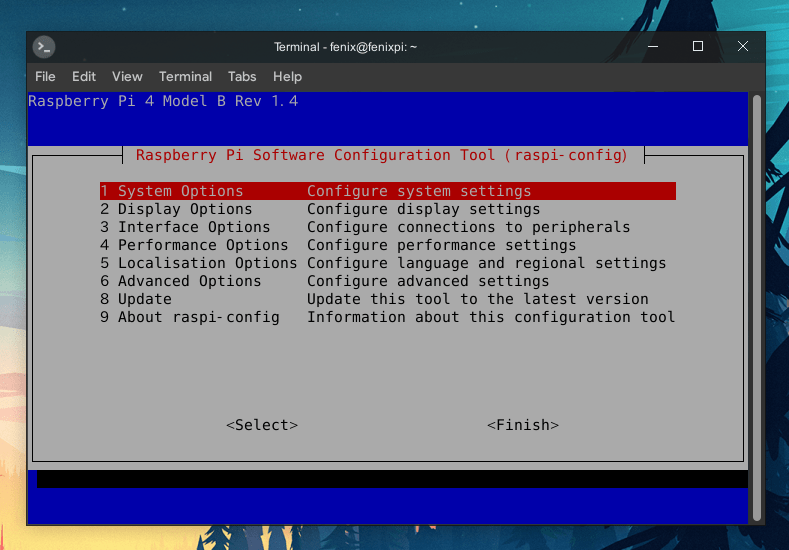The width and height of the screenshot is (789, 550).
Task: Select 8 Update entry
Action: pos(387,299)
